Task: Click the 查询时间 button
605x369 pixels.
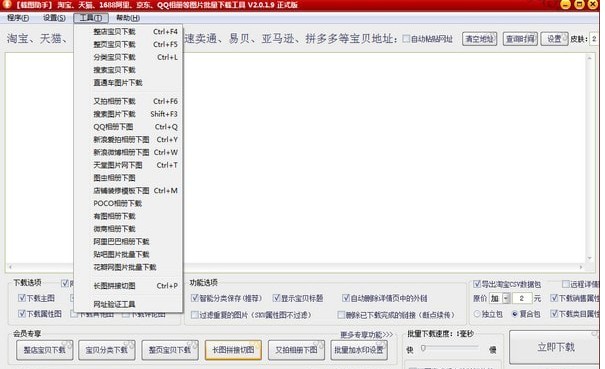Action: point(520,39)
